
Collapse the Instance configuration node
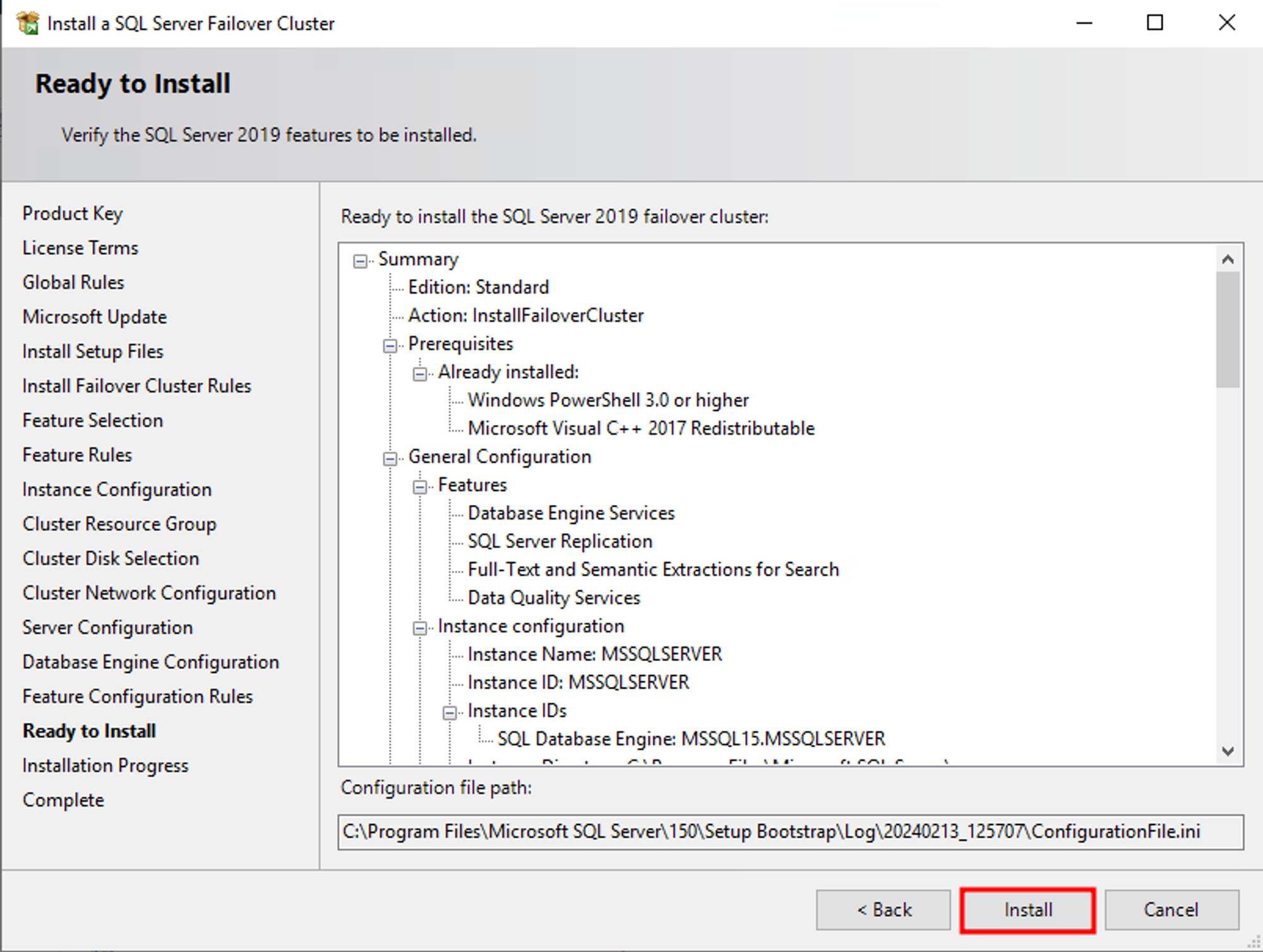(420, 628)
